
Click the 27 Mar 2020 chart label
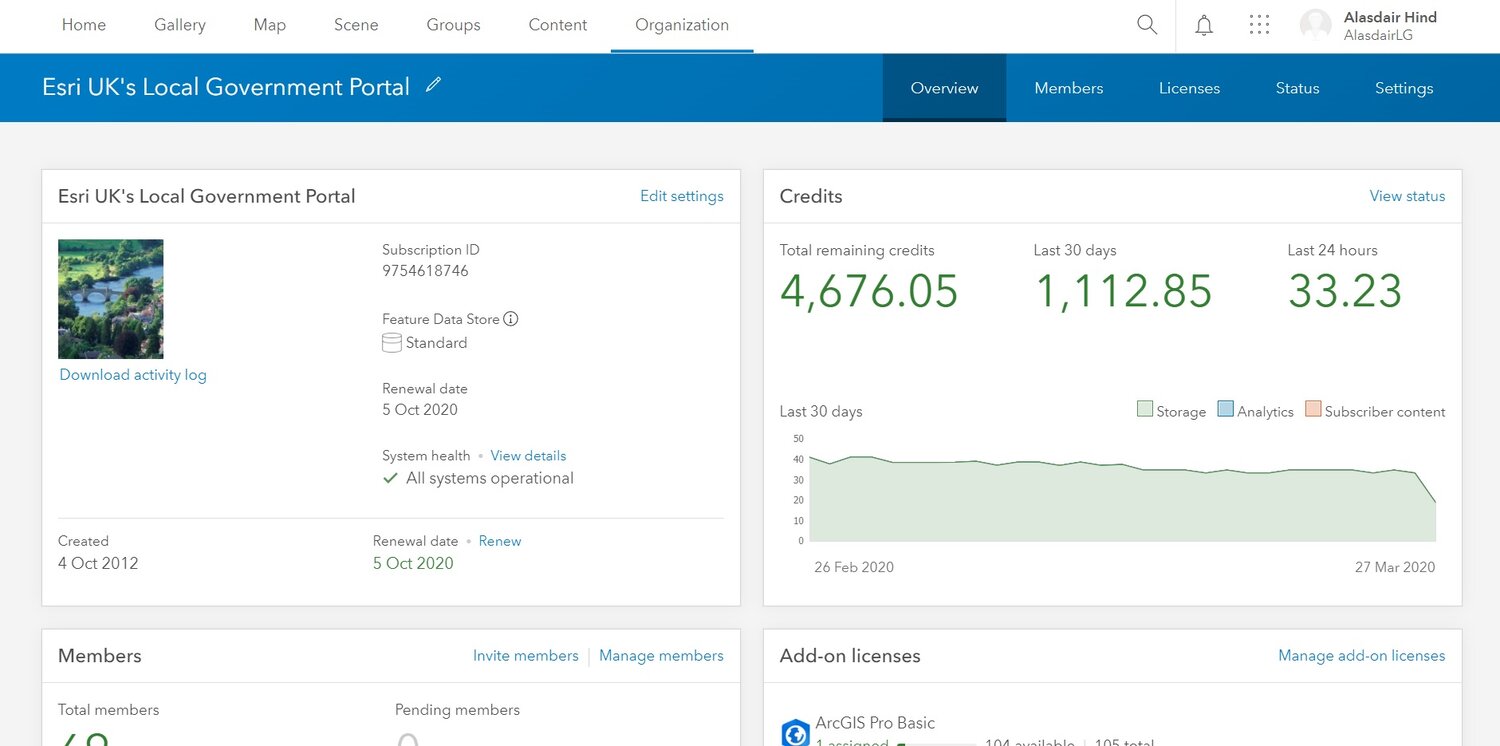(1395, 567)
